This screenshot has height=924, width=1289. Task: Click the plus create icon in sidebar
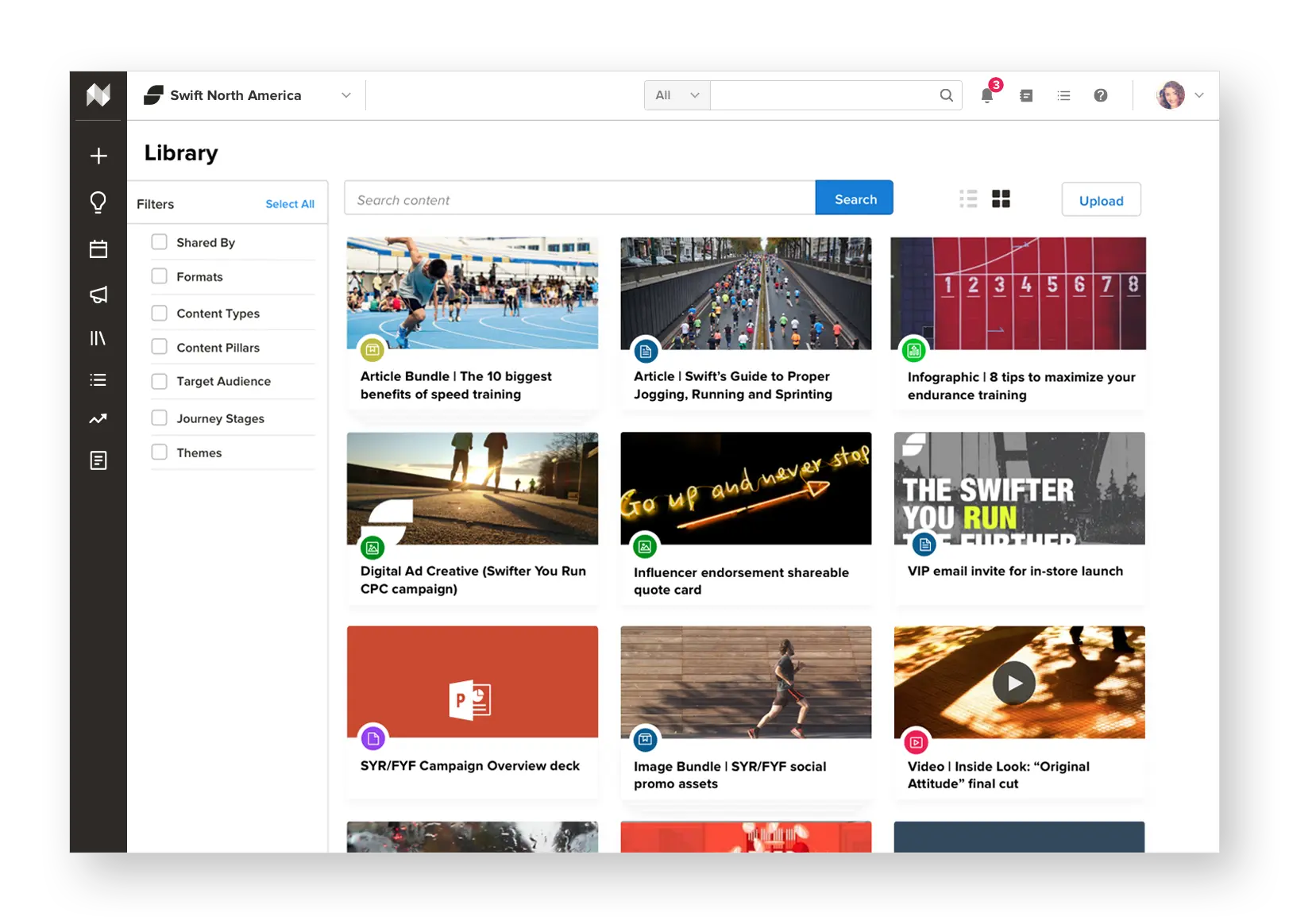coord(98,156)
